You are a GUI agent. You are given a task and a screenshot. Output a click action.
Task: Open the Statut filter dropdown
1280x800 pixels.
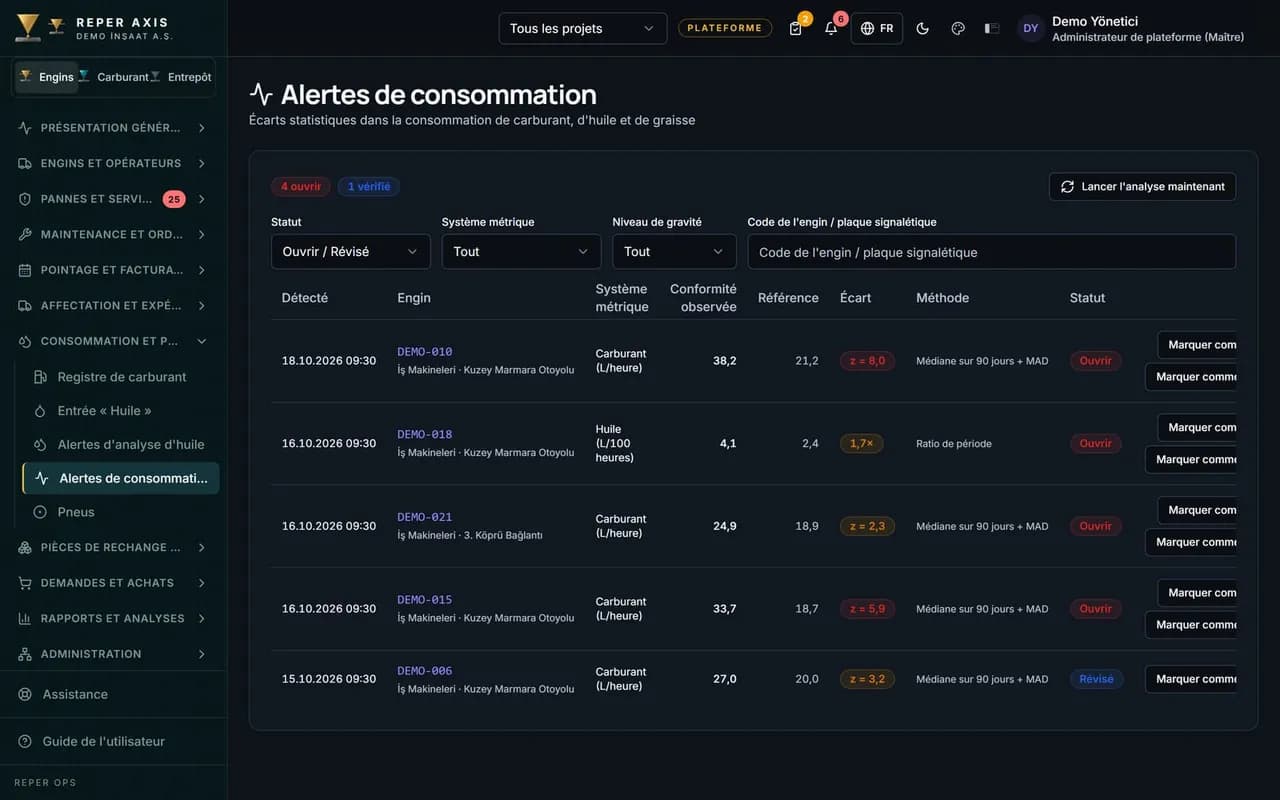[x=351, y=252]
